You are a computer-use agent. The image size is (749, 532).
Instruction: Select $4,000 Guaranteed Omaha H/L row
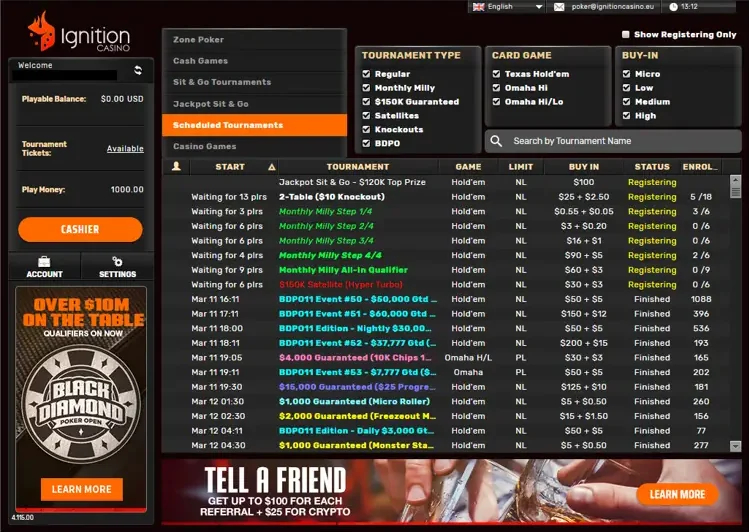coord(447,357)
